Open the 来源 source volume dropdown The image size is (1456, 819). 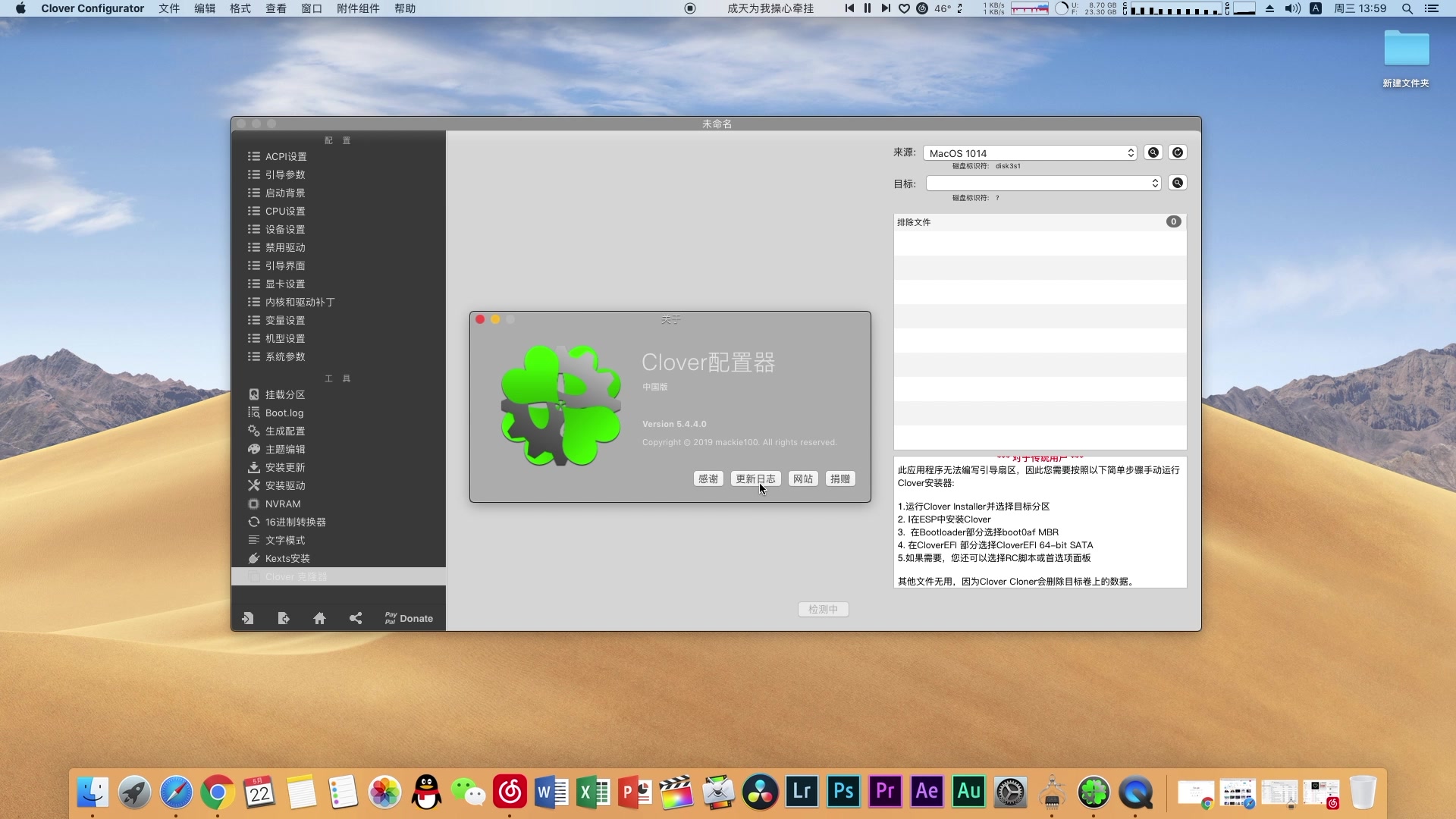1030,153
